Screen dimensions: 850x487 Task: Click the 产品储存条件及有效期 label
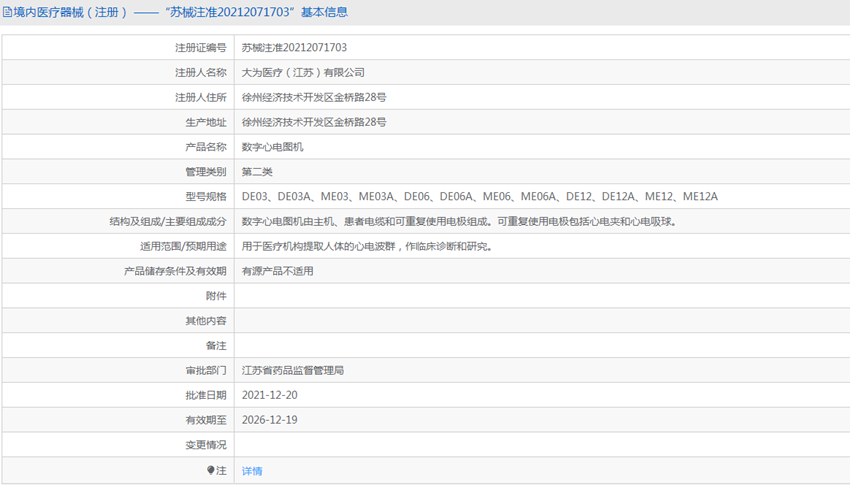pos(175,271)
